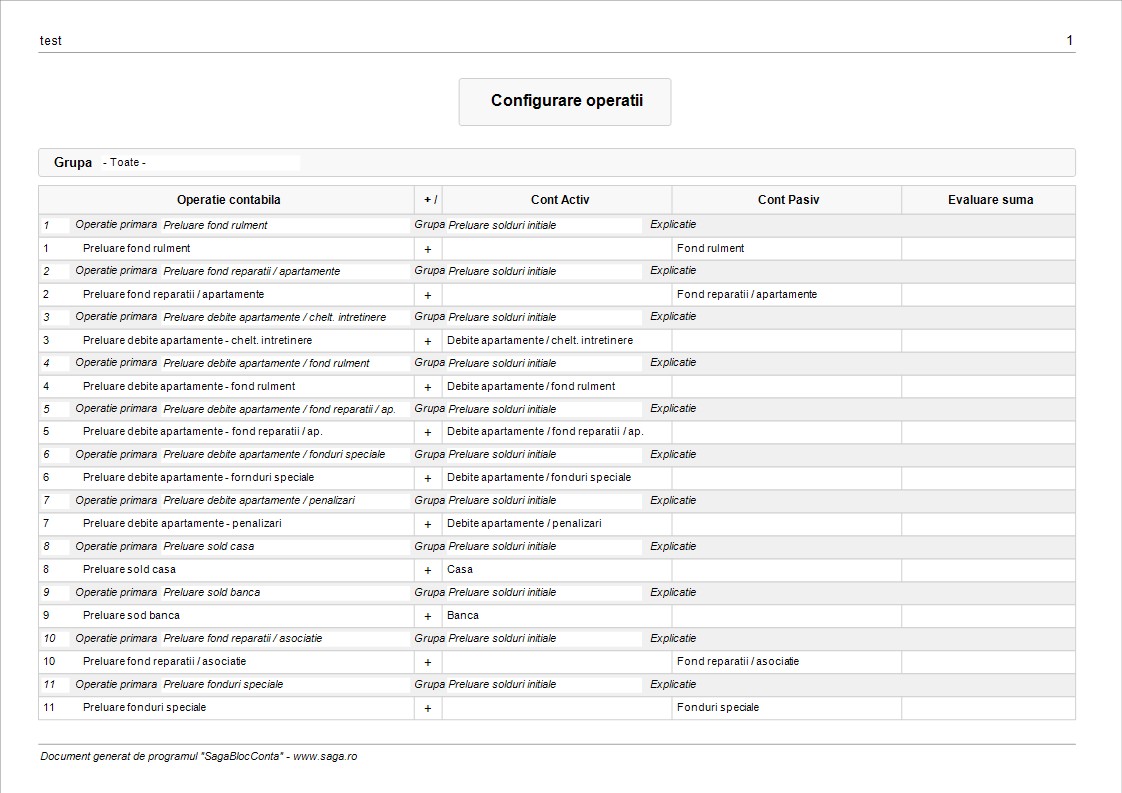Click the 'Document generat de programul' footer text

(120, 756)
